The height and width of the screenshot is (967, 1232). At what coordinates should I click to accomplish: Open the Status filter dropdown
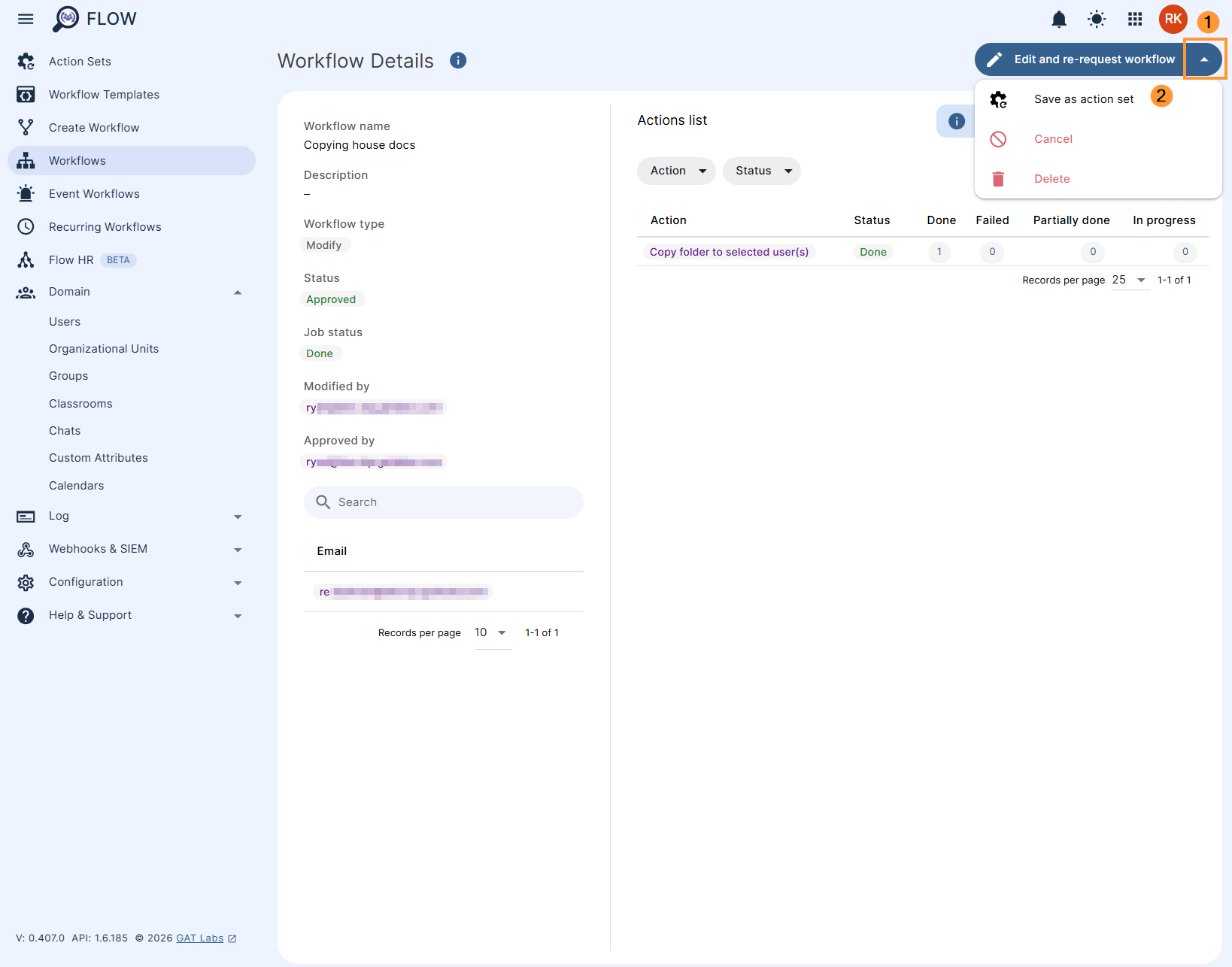click(x=762, y=171)
